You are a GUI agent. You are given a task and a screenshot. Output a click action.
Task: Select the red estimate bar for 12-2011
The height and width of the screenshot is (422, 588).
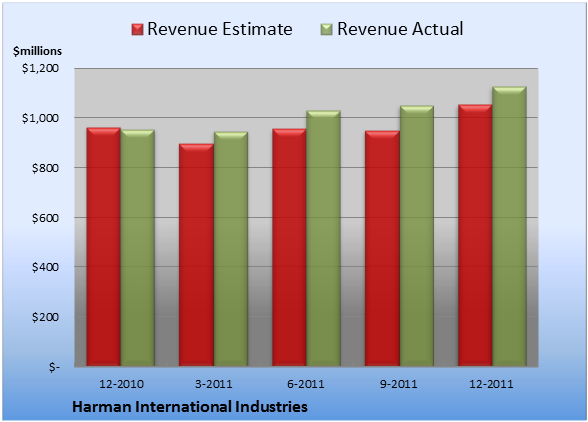coord(475,235)
